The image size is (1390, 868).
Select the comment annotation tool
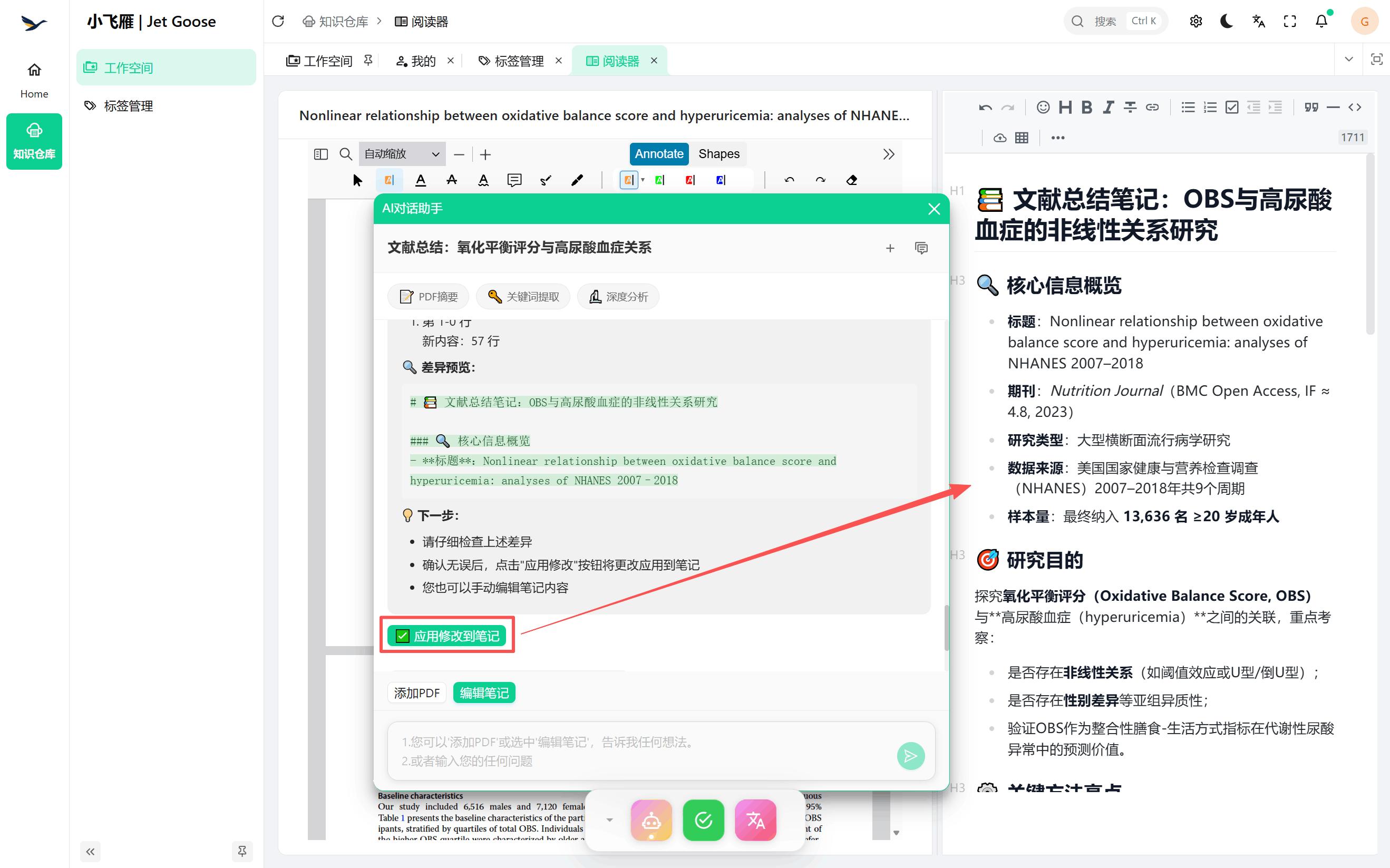514,180
